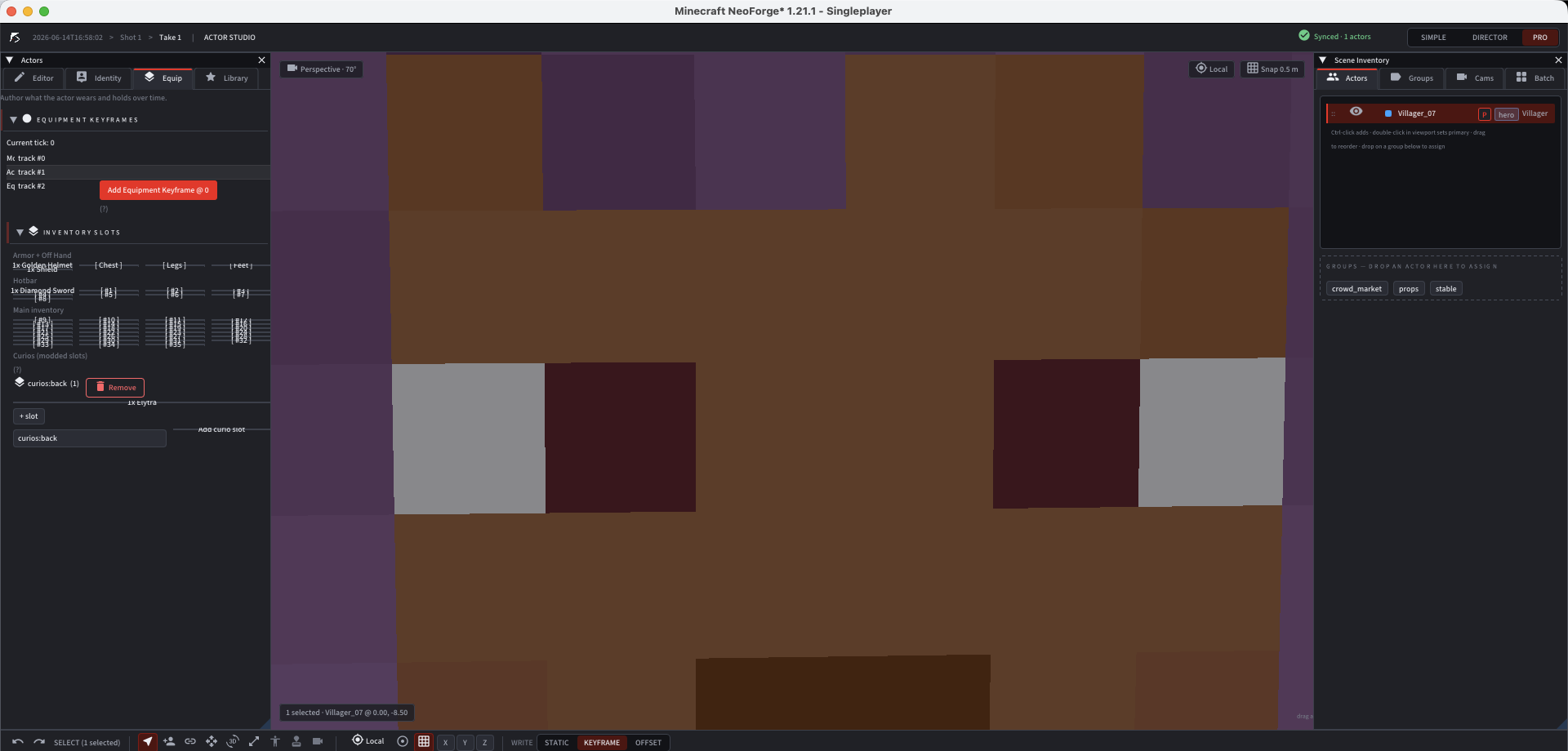The width and height of the screenshot is (1568, 751).
Task: Click the + slot button
Action: (x=29, y=416)
